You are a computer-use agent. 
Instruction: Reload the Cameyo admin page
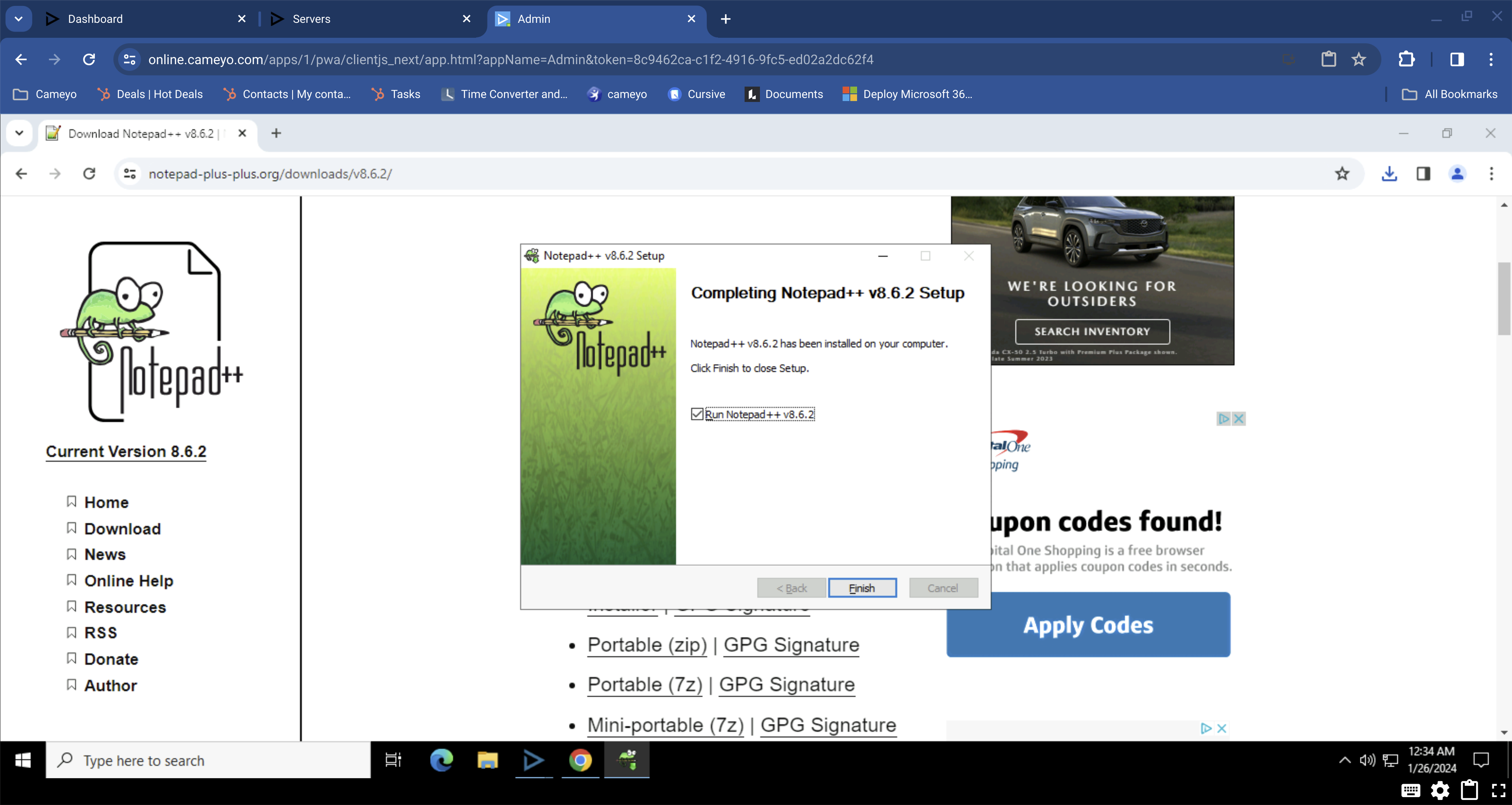(89, 59)
